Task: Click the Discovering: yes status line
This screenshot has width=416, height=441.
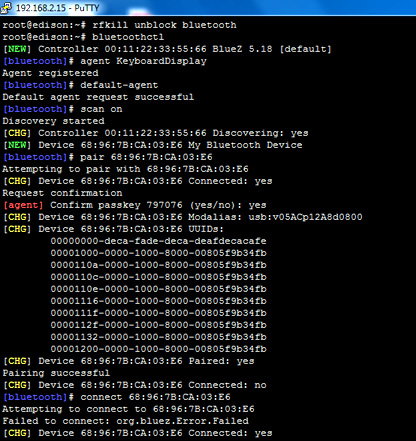Action: pos(156,133)
